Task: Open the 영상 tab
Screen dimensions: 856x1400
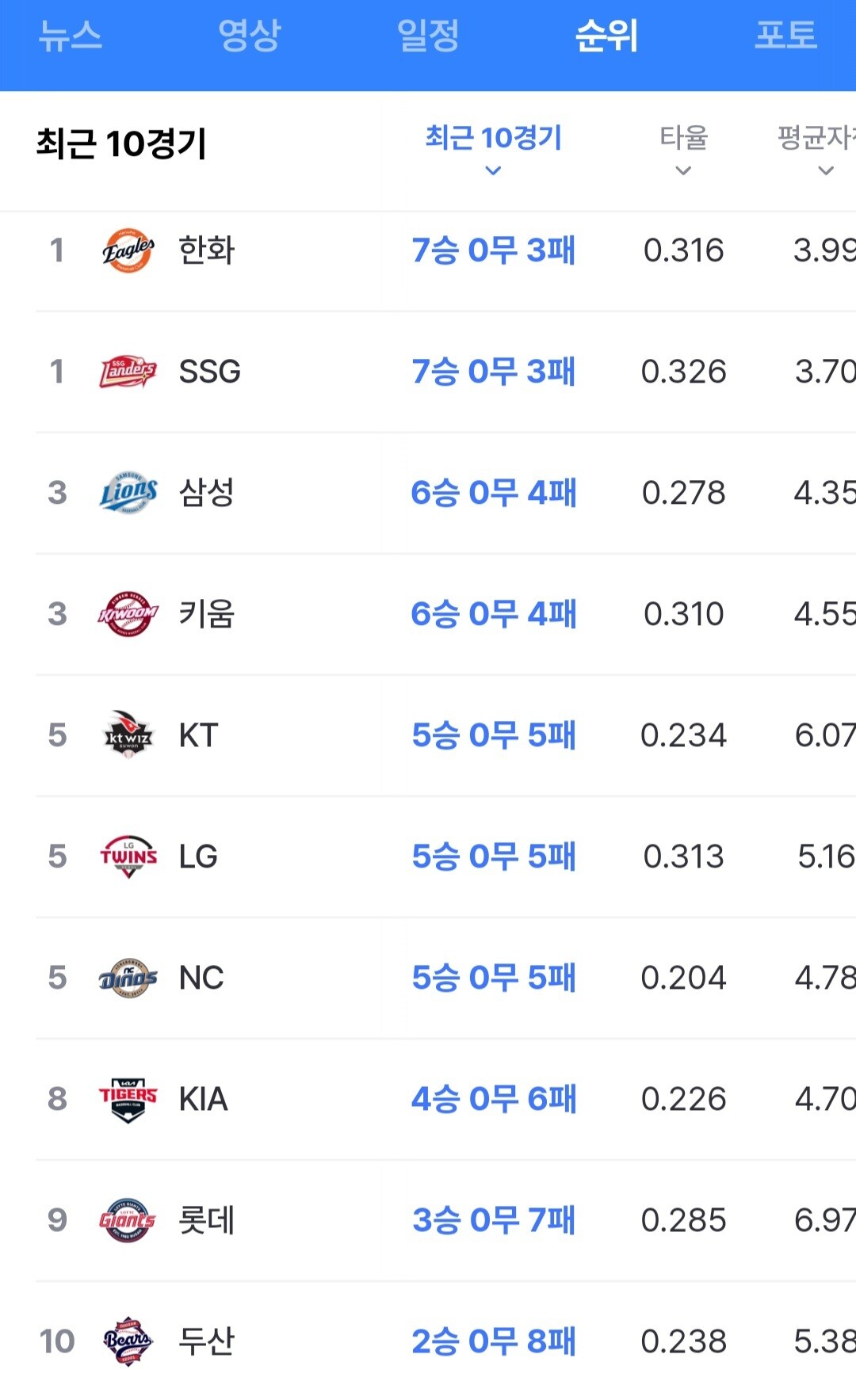Action: point(250,36)
